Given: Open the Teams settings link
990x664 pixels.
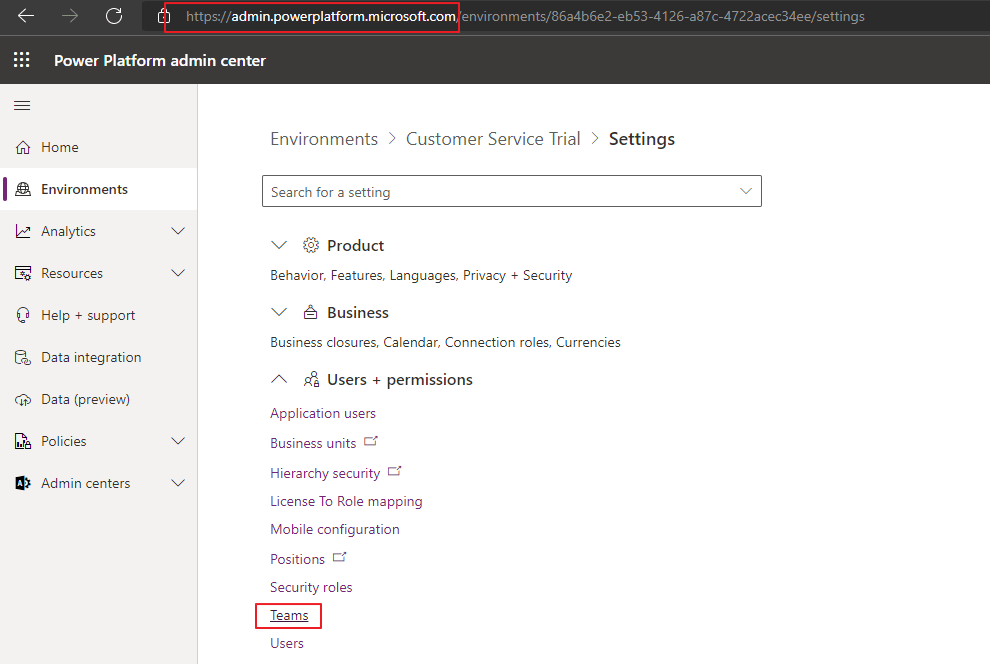Looking at the screenshot, I should pos(289,616).
